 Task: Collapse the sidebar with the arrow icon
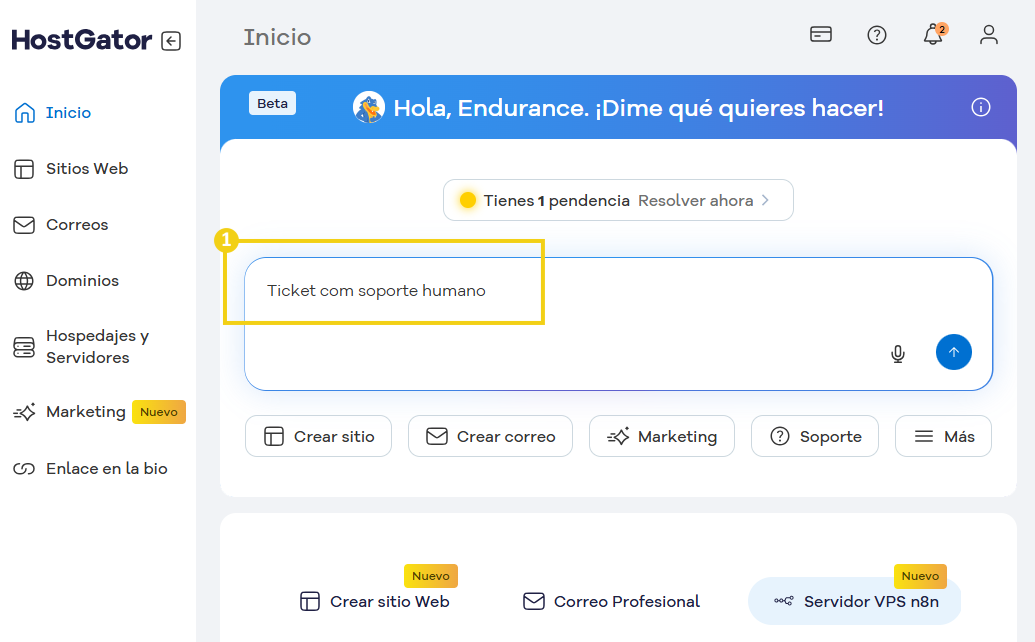tap(170, 39)
